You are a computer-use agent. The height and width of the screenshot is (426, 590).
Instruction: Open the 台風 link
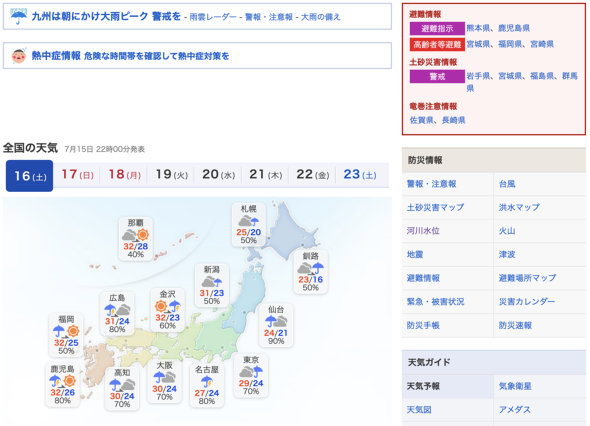coord(507,184)
